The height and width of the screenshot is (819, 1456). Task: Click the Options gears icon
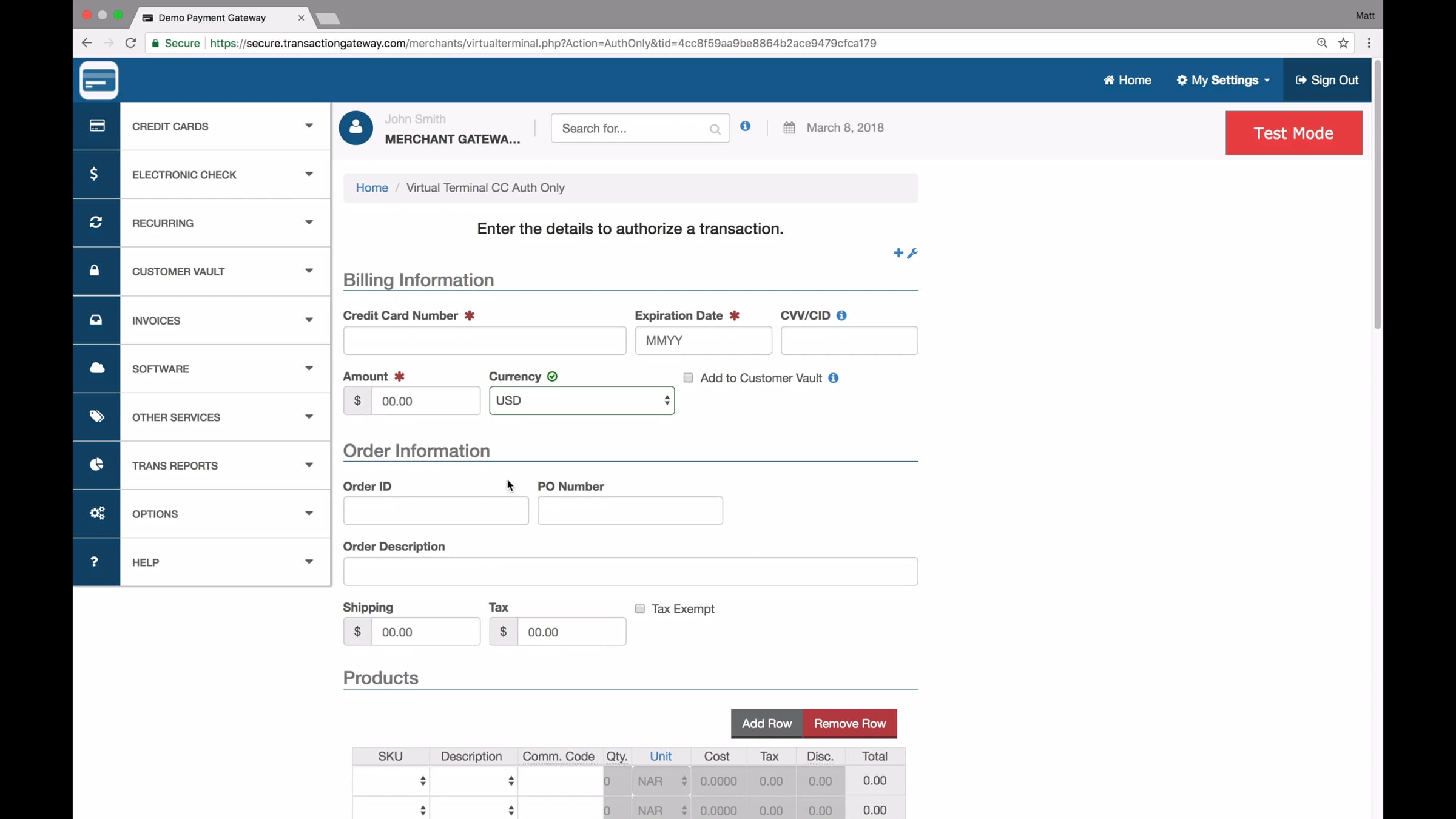97,513
